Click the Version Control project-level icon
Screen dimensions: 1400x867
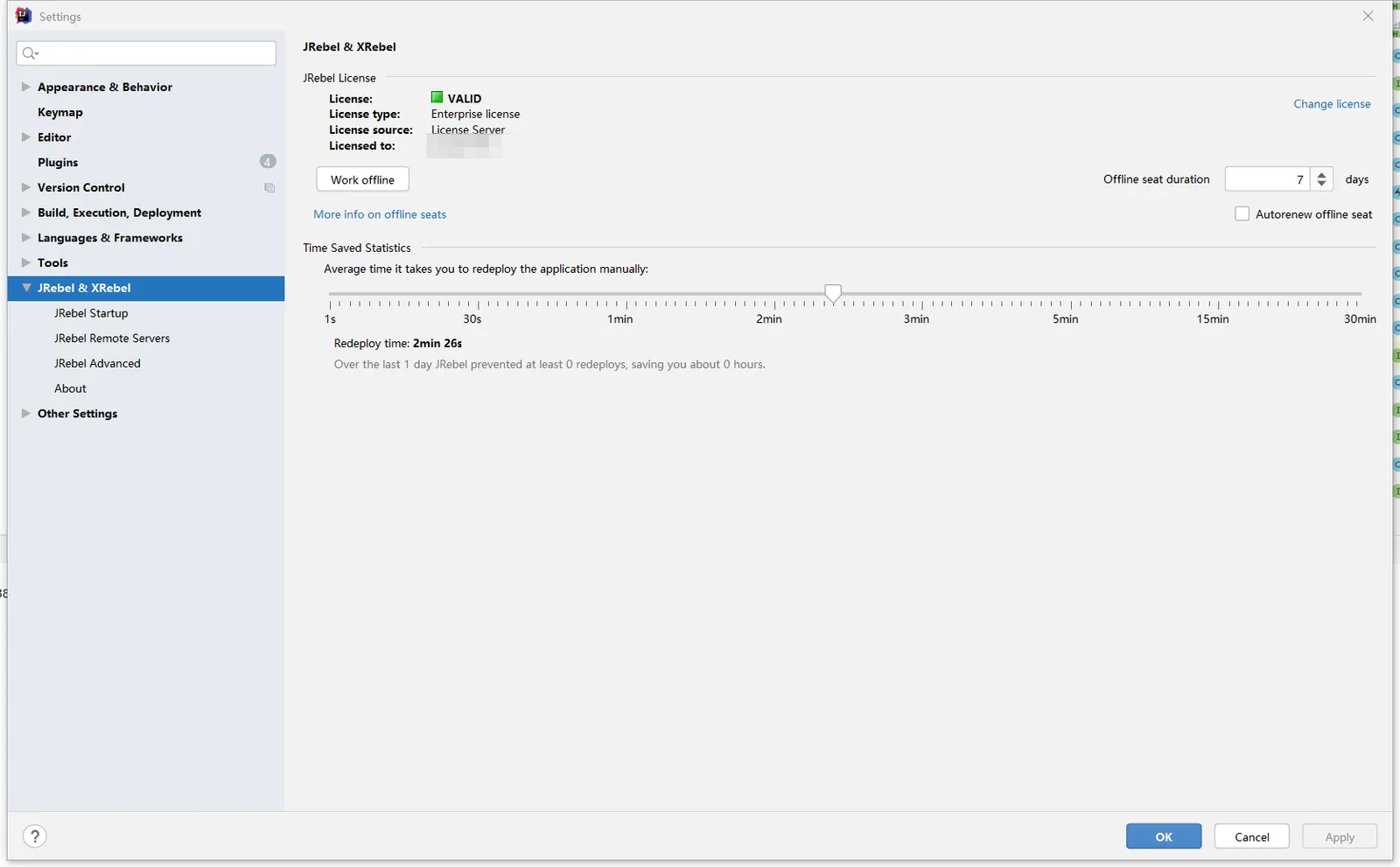coord(269,188)
